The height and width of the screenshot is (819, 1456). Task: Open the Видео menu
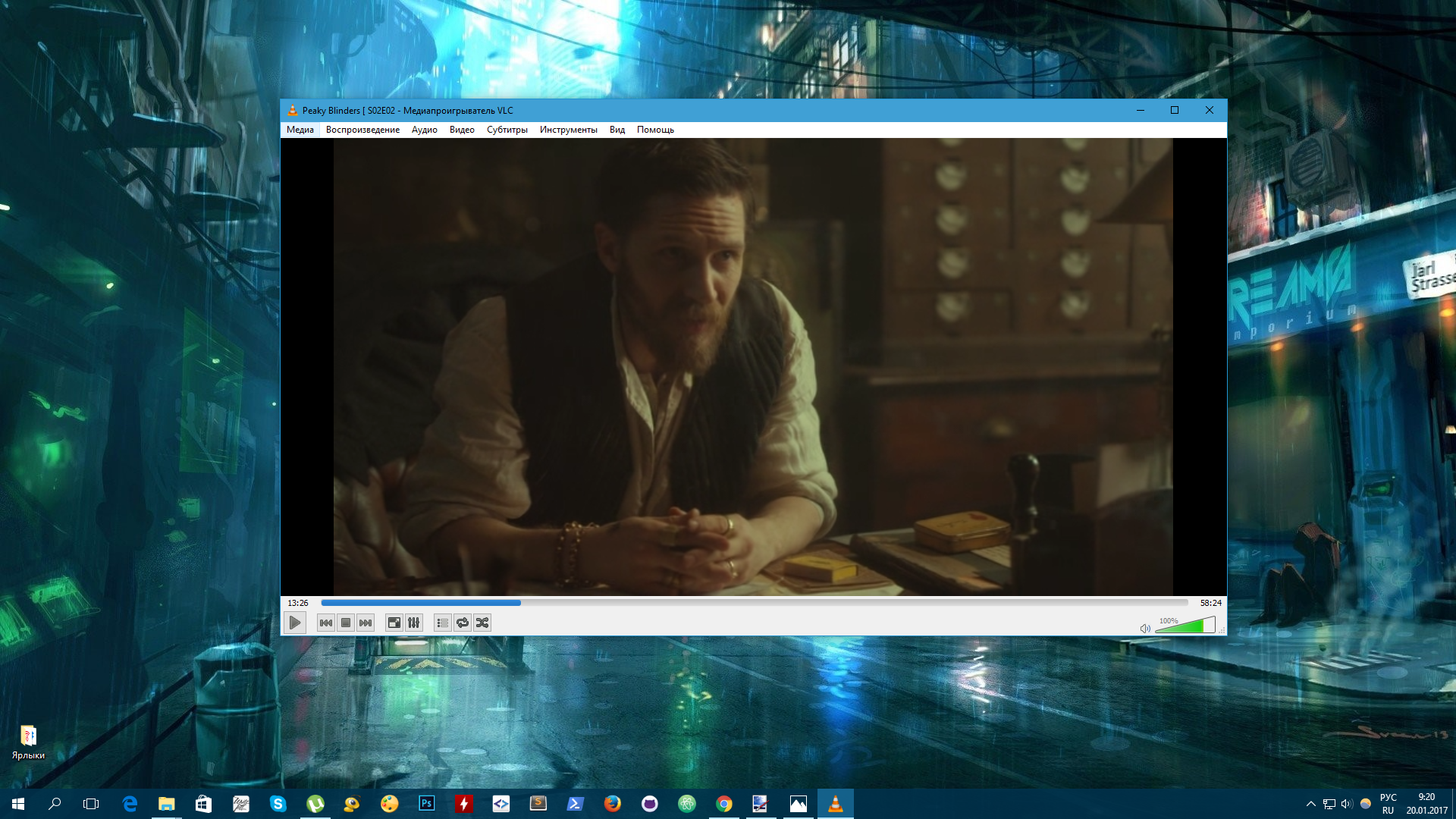click(x=462, y=130)
